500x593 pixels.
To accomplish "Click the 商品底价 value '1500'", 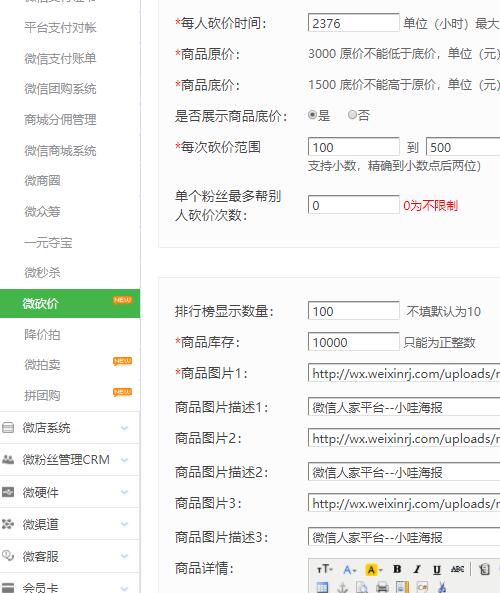I will point(322,85).
